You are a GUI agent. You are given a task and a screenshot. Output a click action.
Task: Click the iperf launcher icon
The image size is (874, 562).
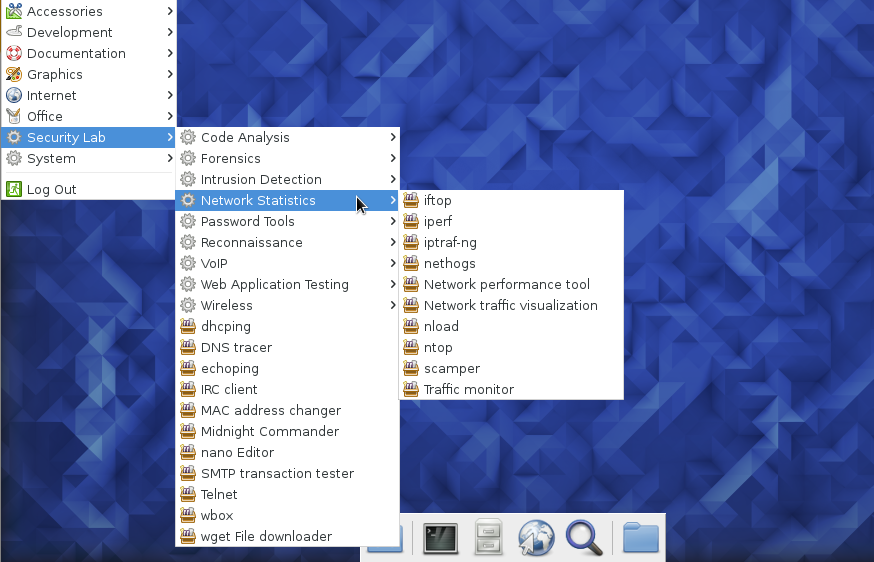411,221
